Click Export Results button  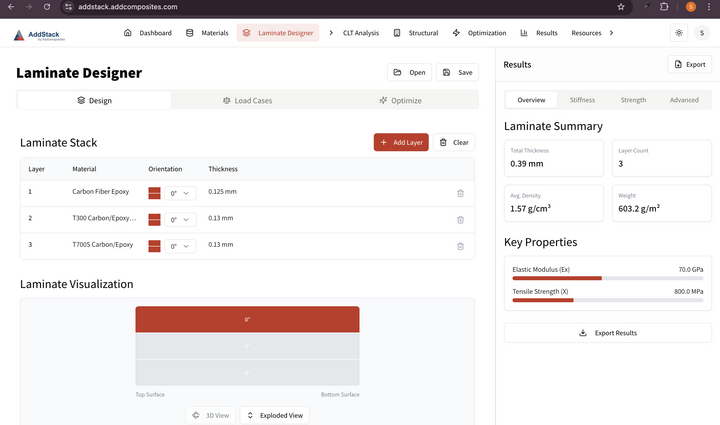[x=608, y=333]
